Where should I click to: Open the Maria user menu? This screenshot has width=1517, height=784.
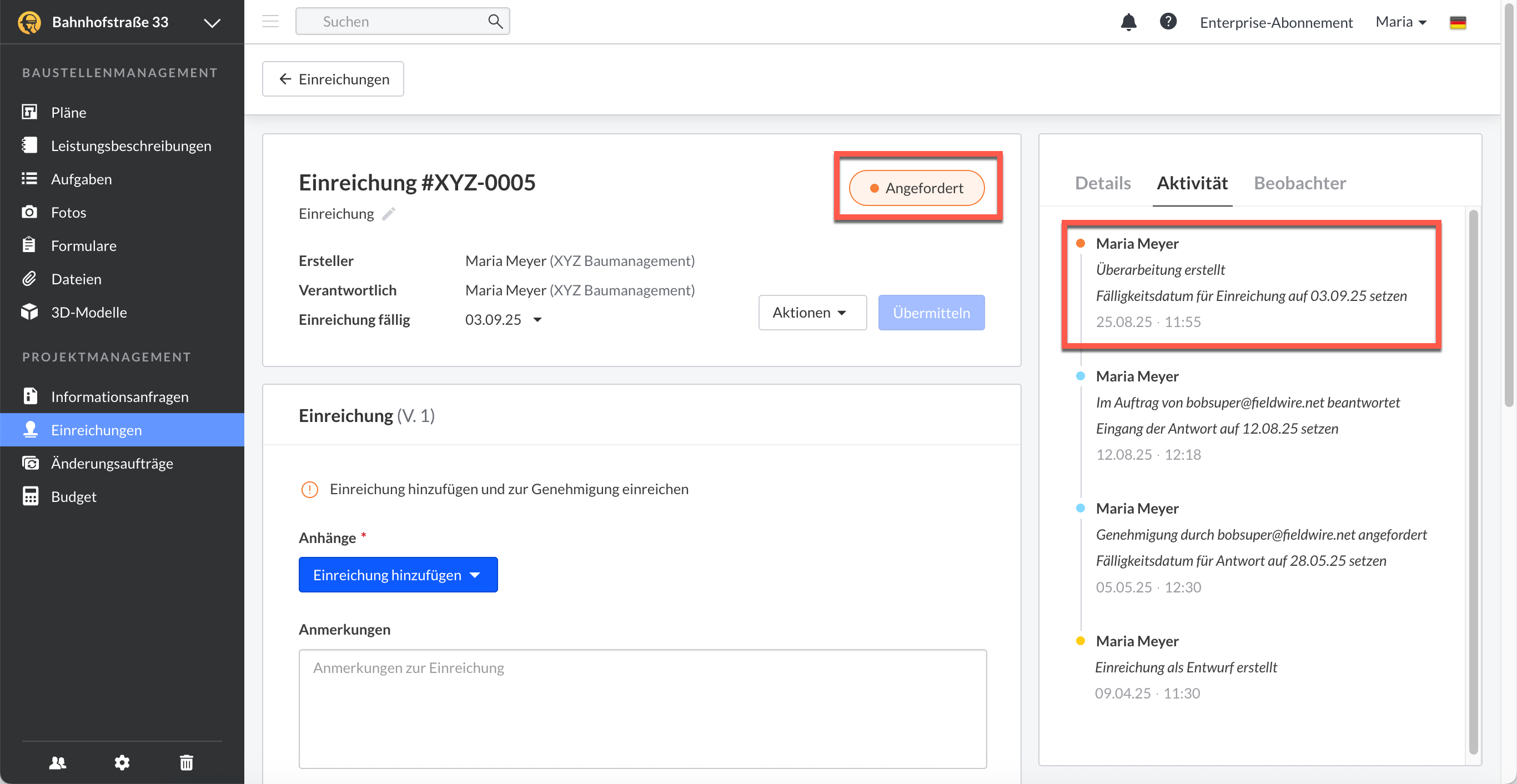pyautogui.click(x=1401, y=22)
